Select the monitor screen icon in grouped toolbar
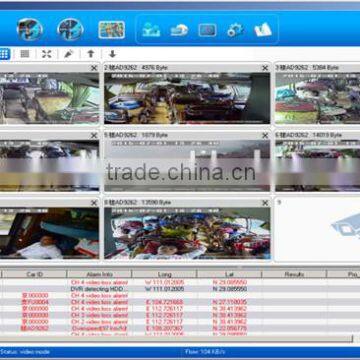This screenshot has width=360, height=360. pyautogui.click(x=207, y=30)
